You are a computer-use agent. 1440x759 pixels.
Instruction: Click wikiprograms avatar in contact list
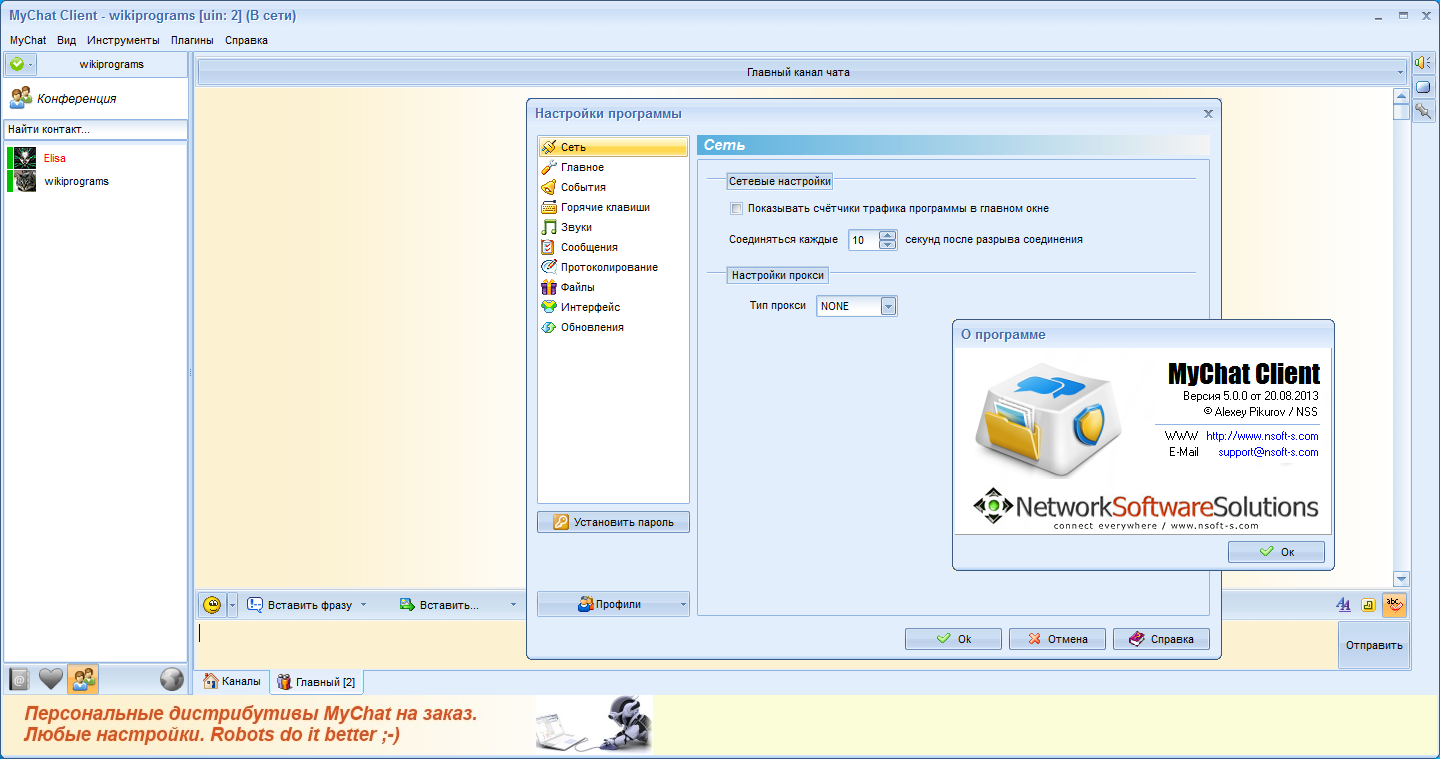(x=24, y=181)
